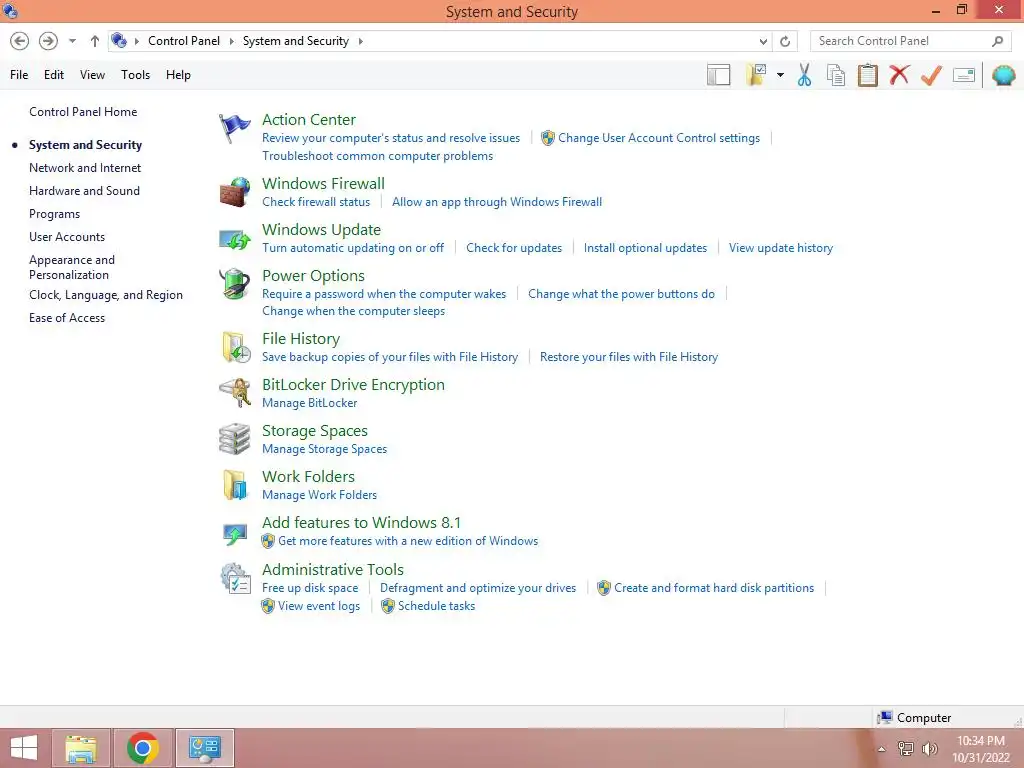This screenshot has width=1024, height=768.
Task: Open the folder options toolbar dropdown arrow
Action: point(780,75)
